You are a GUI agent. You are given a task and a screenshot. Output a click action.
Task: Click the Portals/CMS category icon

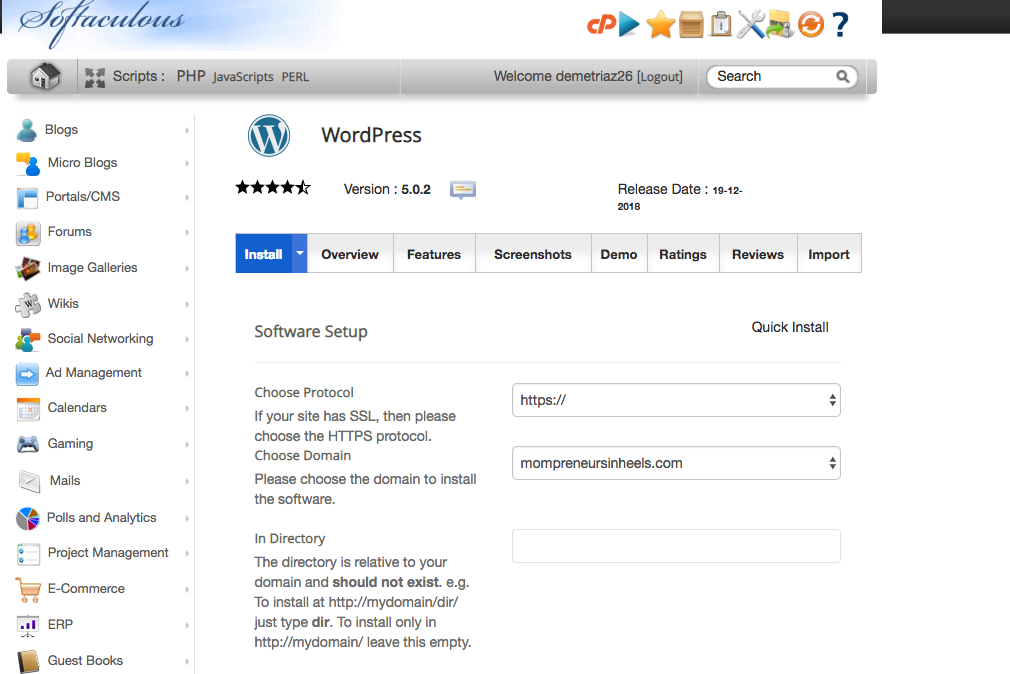pos(27,198)
